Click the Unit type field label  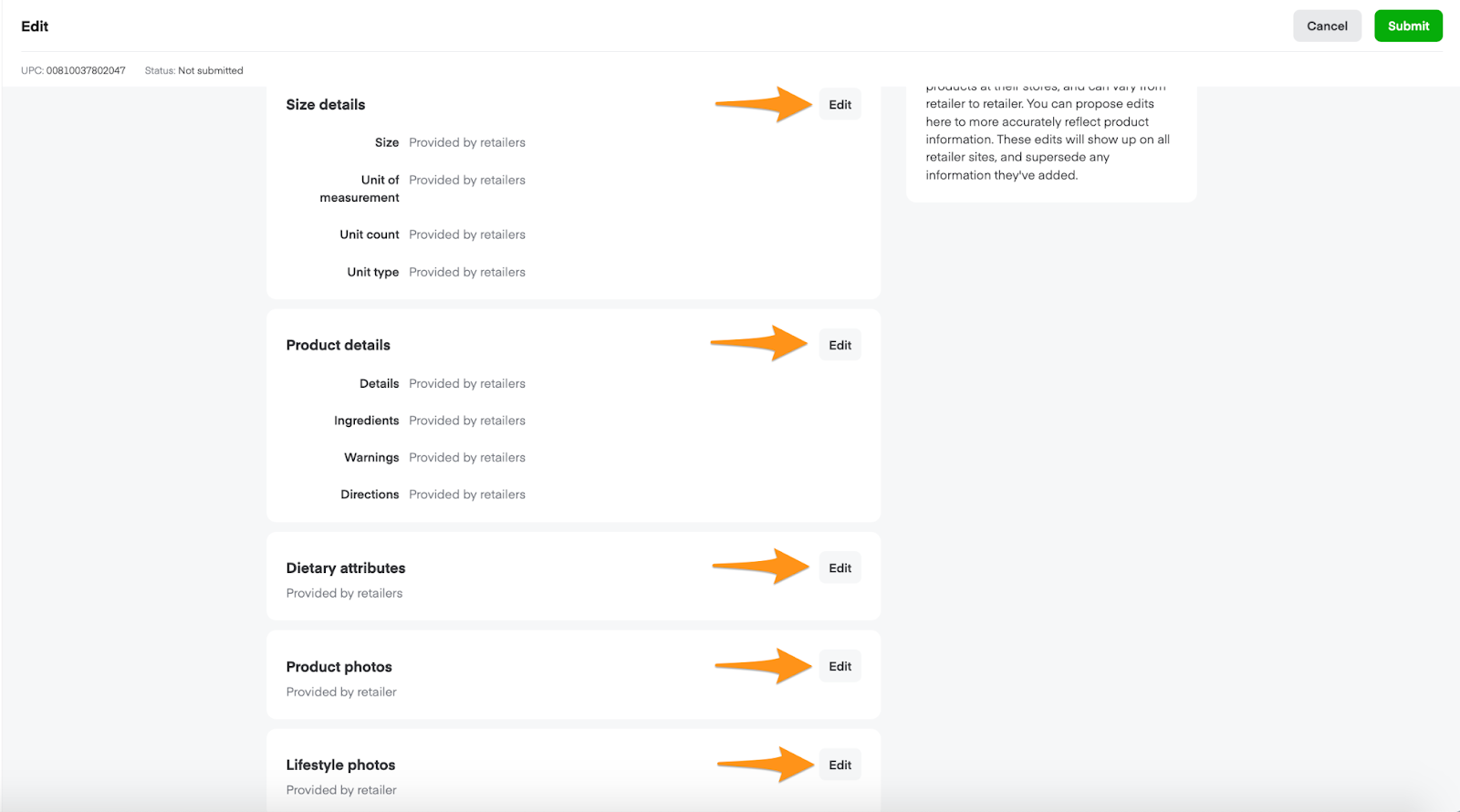[x=372, y=271]
